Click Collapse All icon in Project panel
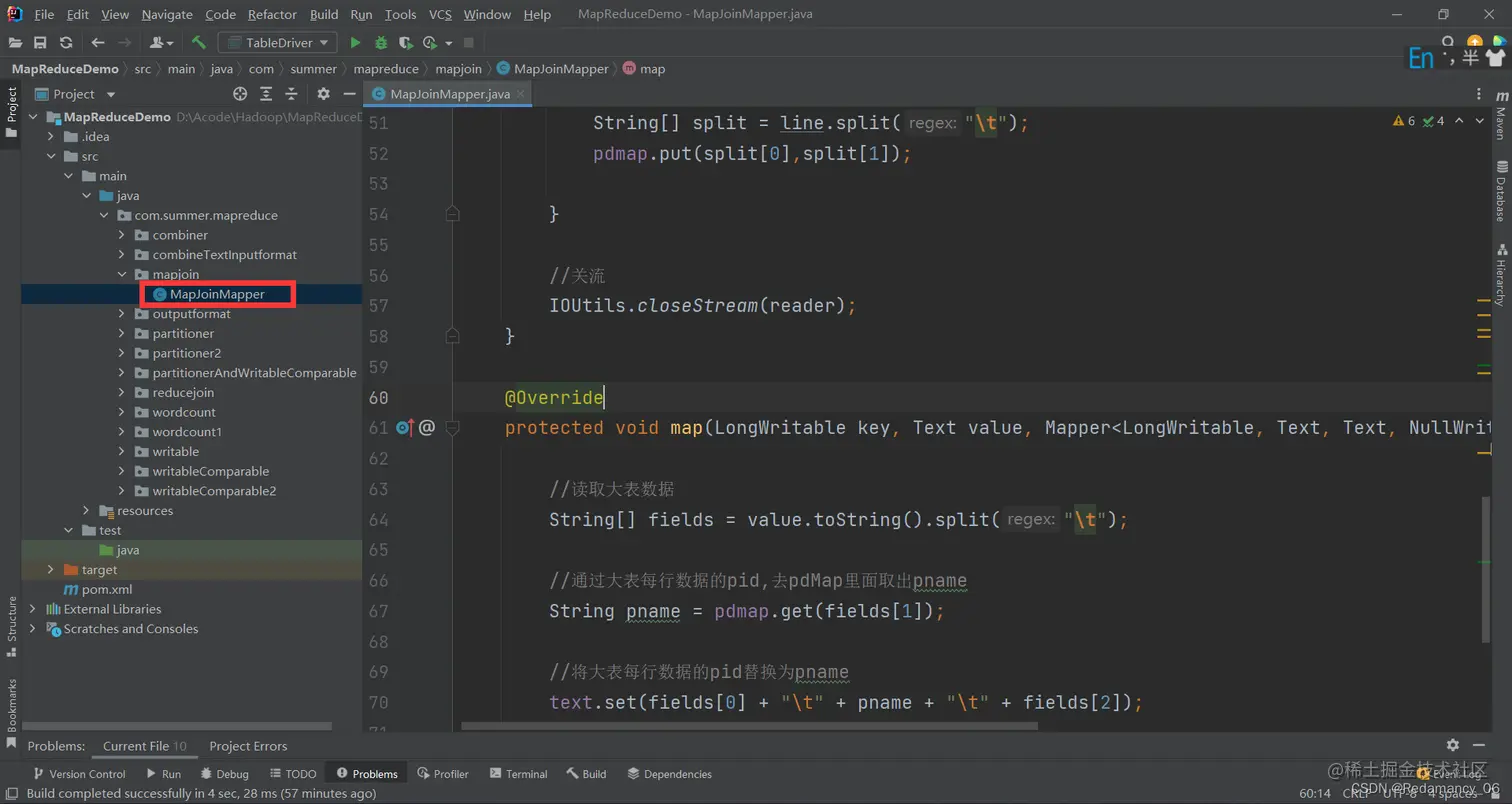The height and width of the screenshot is (804, 1512). coord(291,94)
